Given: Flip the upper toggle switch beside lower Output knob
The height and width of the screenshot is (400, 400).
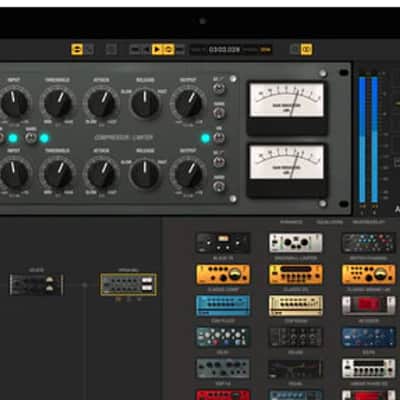Looking at the screenshot, I should pos(219,162).
